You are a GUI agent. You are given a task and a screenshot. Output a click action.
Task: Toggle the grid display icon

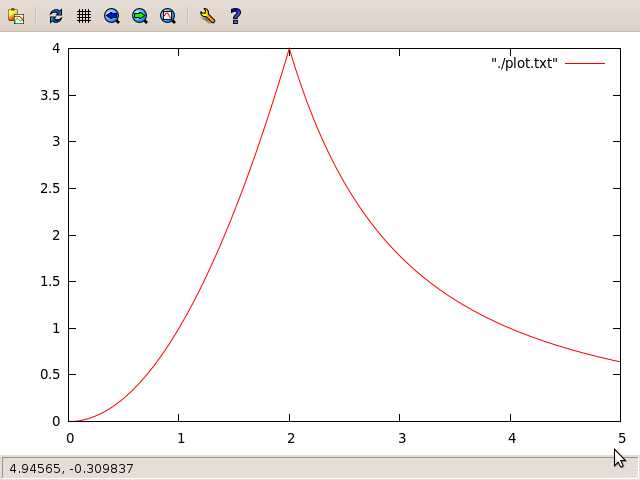(84, 16)
